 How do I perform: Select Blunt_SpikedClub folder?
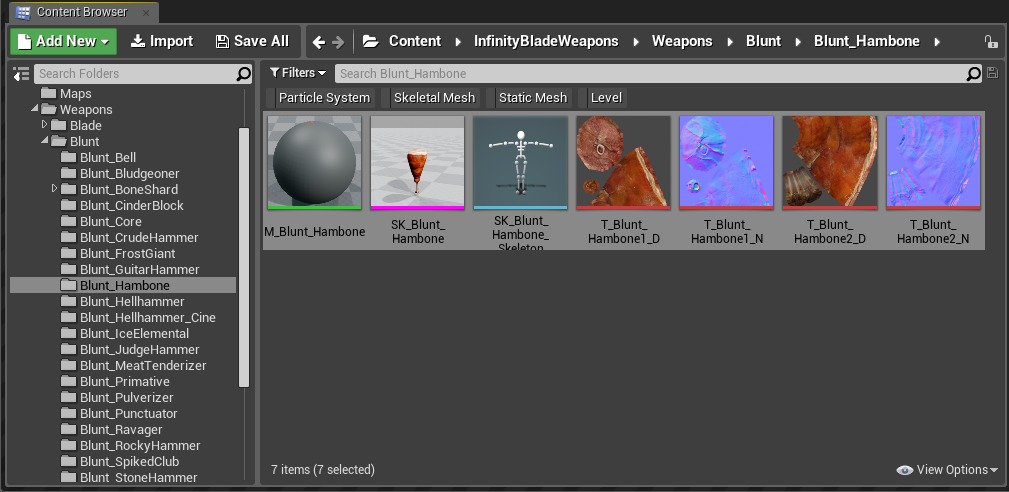(121, 462)
